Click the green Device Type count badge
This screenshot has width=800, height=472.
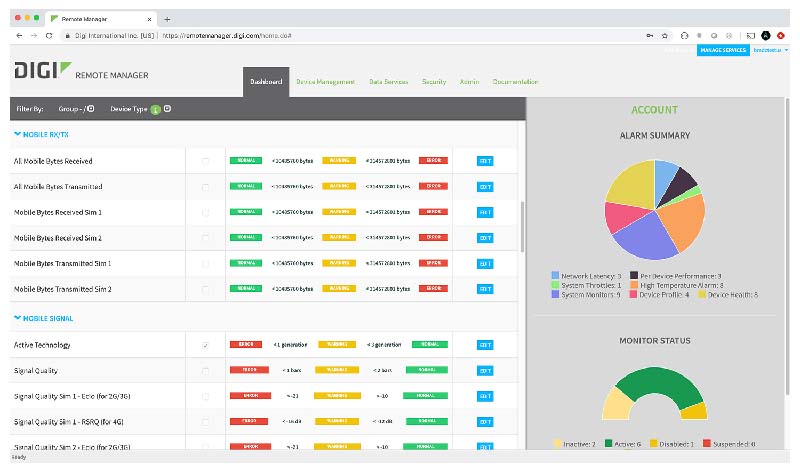pyautogui.click(x=155, y=108)
